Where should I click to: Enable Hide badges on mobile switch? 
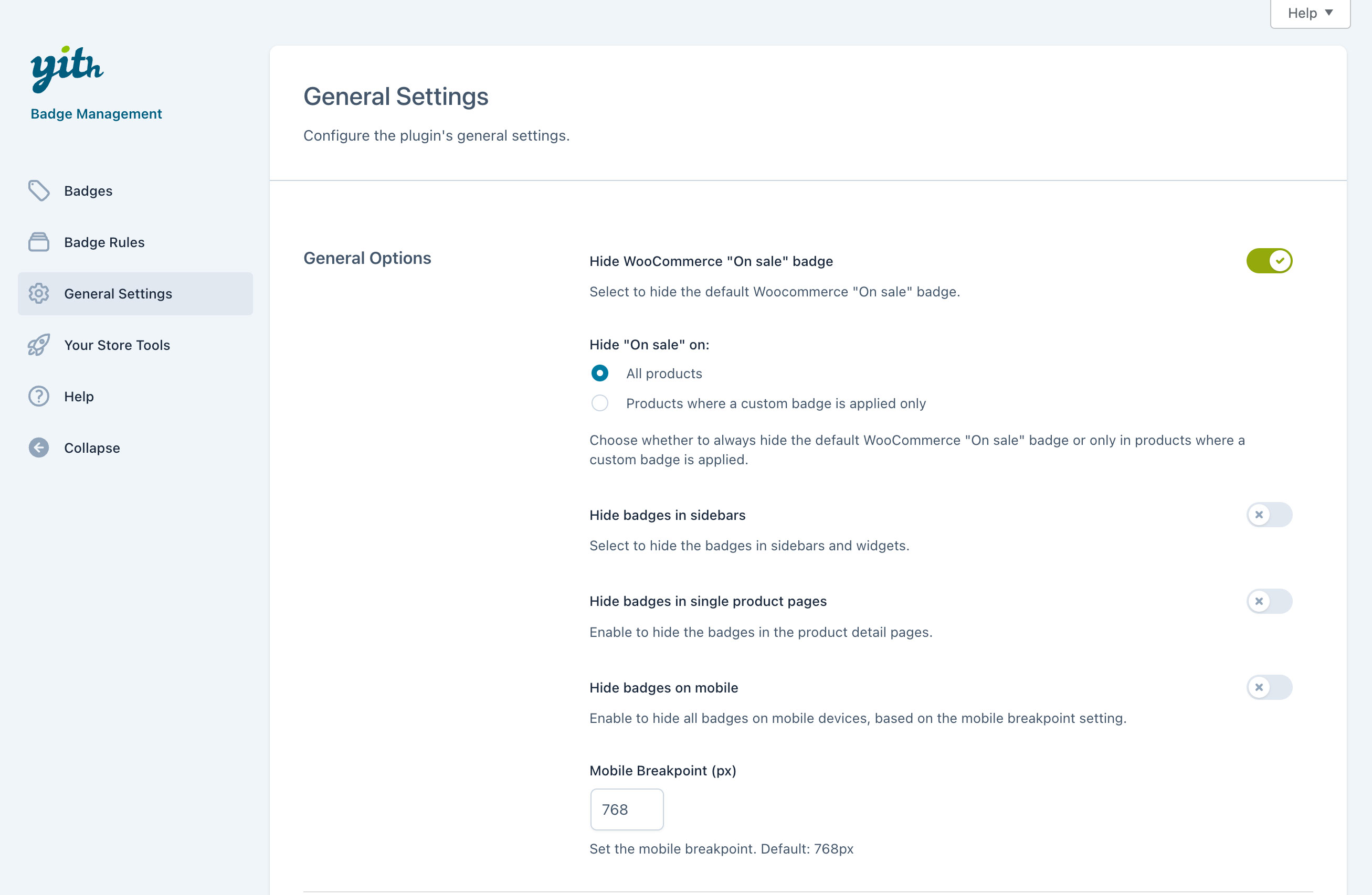[x=1269, y=687]
